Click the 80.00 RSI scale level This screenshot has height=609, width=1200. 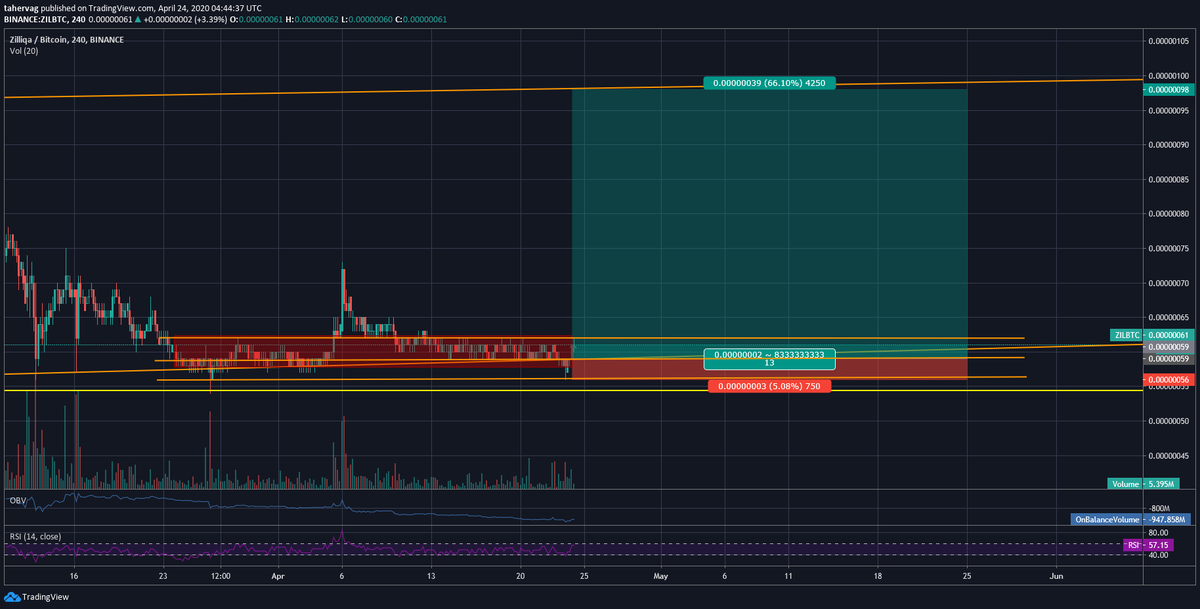(x=1158, y=533)
